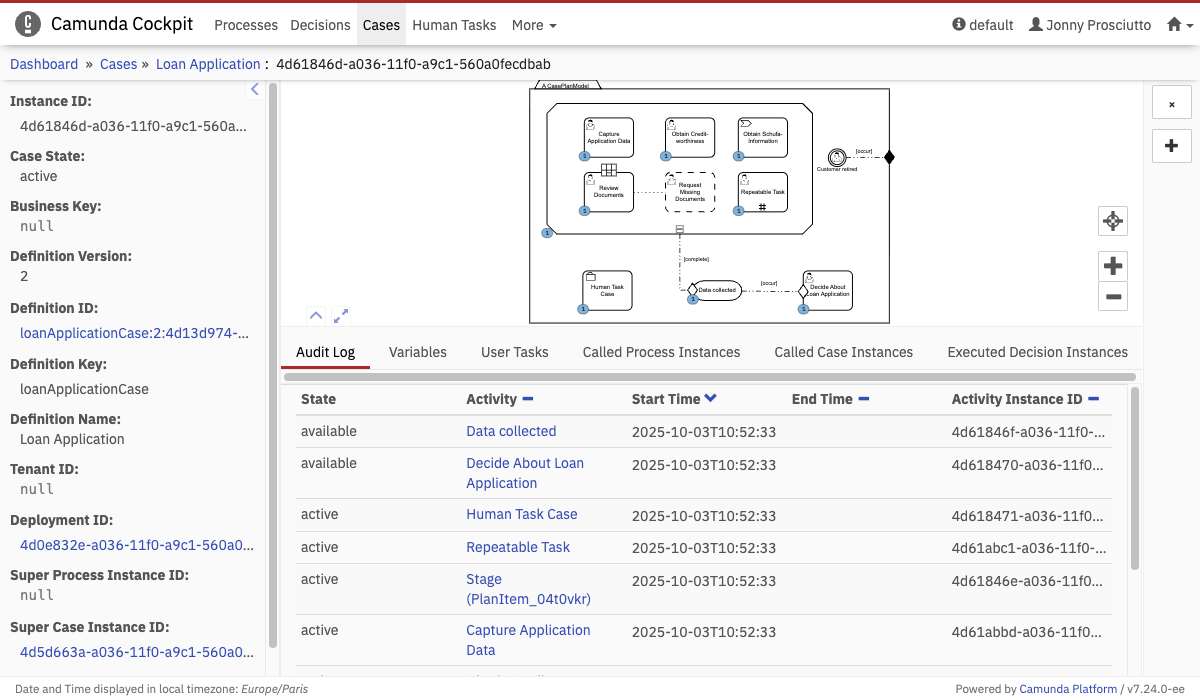Switch to the Variables tab
This screenshot has width=1200, height=700.
click(417, 352)
